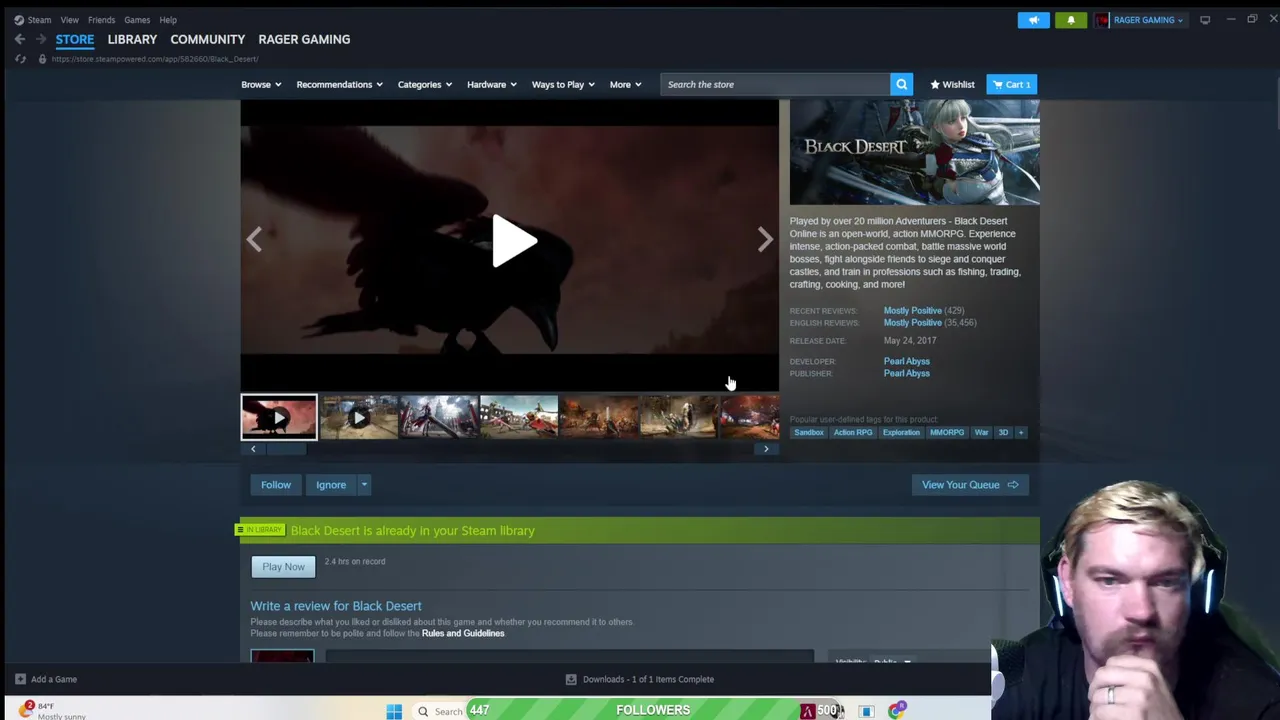The width and height of the screenshot is (1280, 720).
Task: Open English Mostly Positive reviews link
Action: [912, 322]
